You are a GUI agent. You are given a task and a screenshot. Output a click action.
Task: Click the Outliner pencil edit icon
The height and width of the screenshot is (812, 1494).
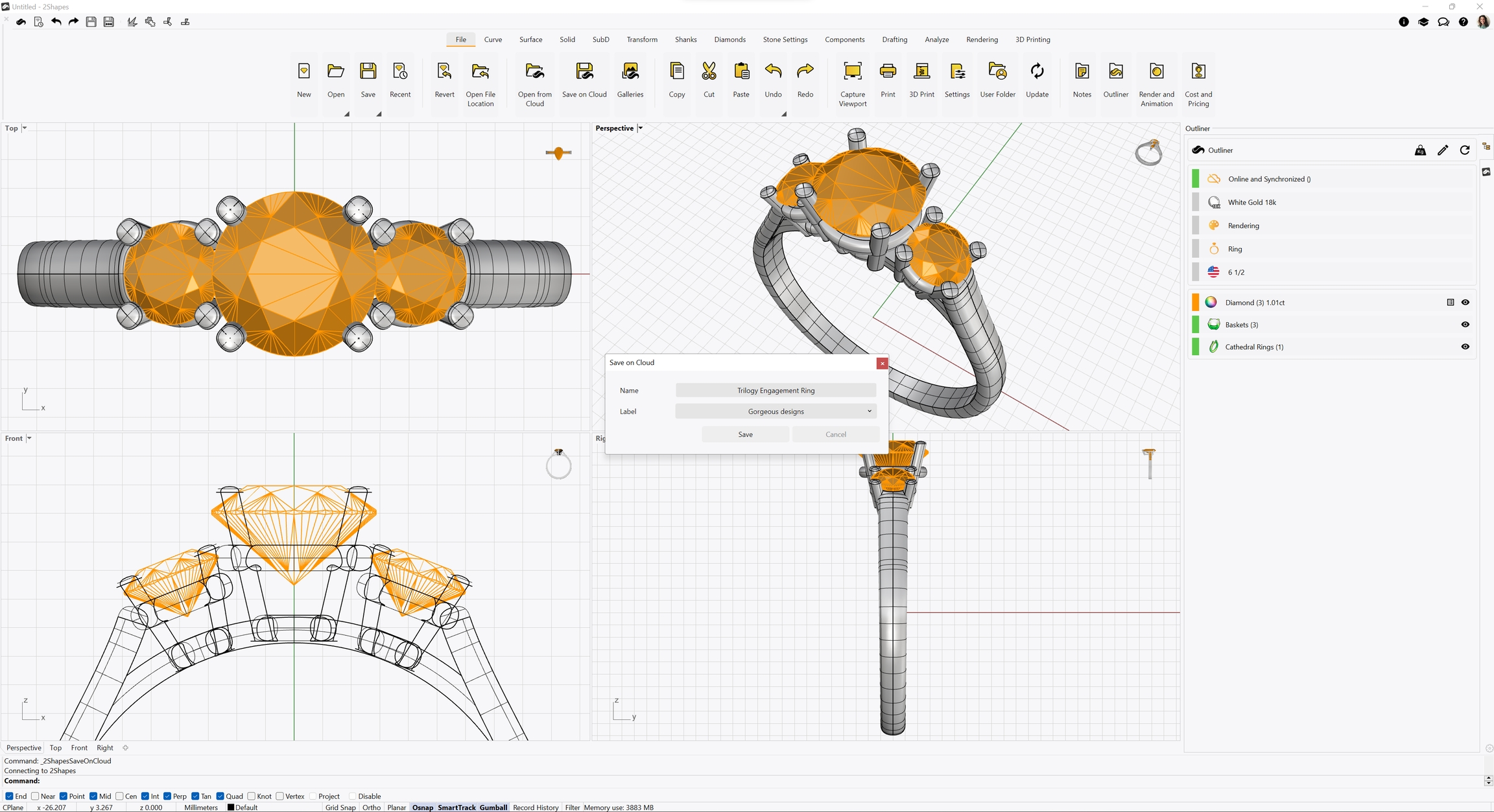pyautogui.click(x=1442, y=150)
